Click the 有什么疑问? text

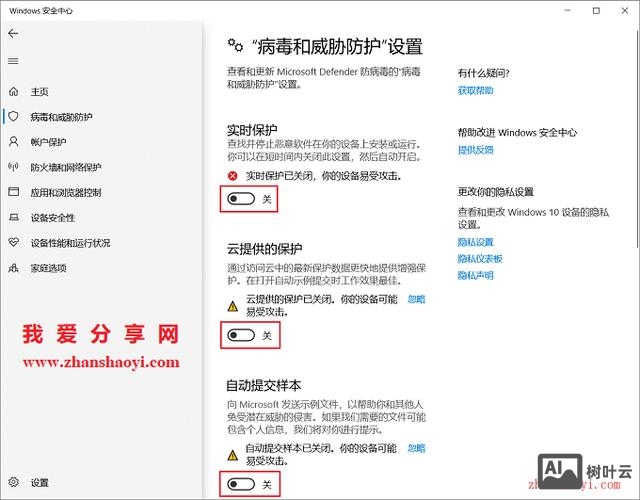tap(483, 73)
